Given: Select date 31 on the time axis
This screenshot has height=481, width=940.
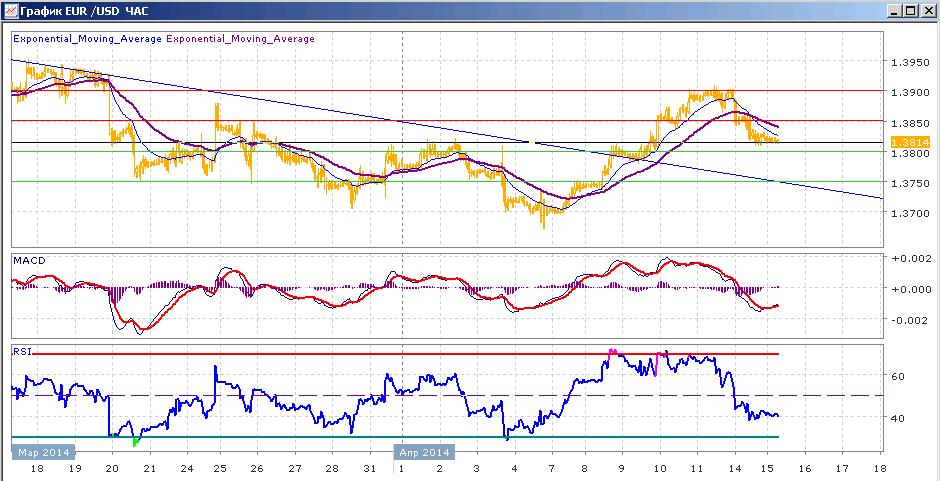Looking at the screenshot, I should pos(369,469).
